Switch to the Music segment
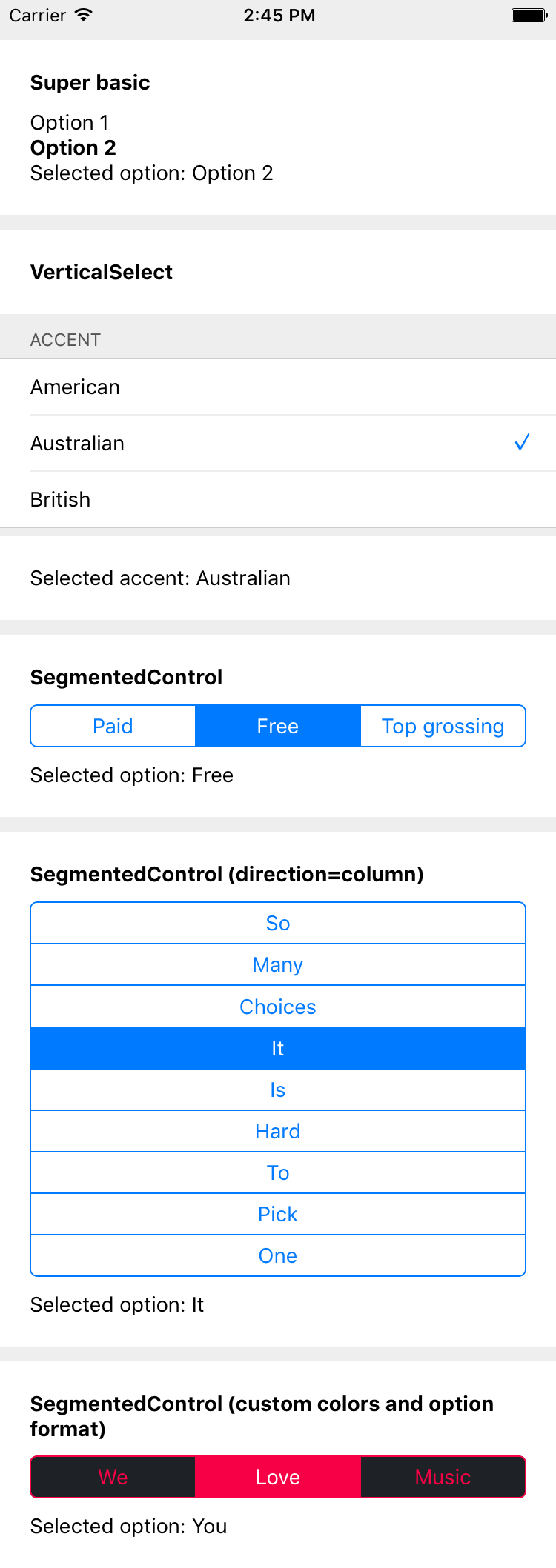The width and height of the screenshot is (556, 1568). tap(443, 1477)
